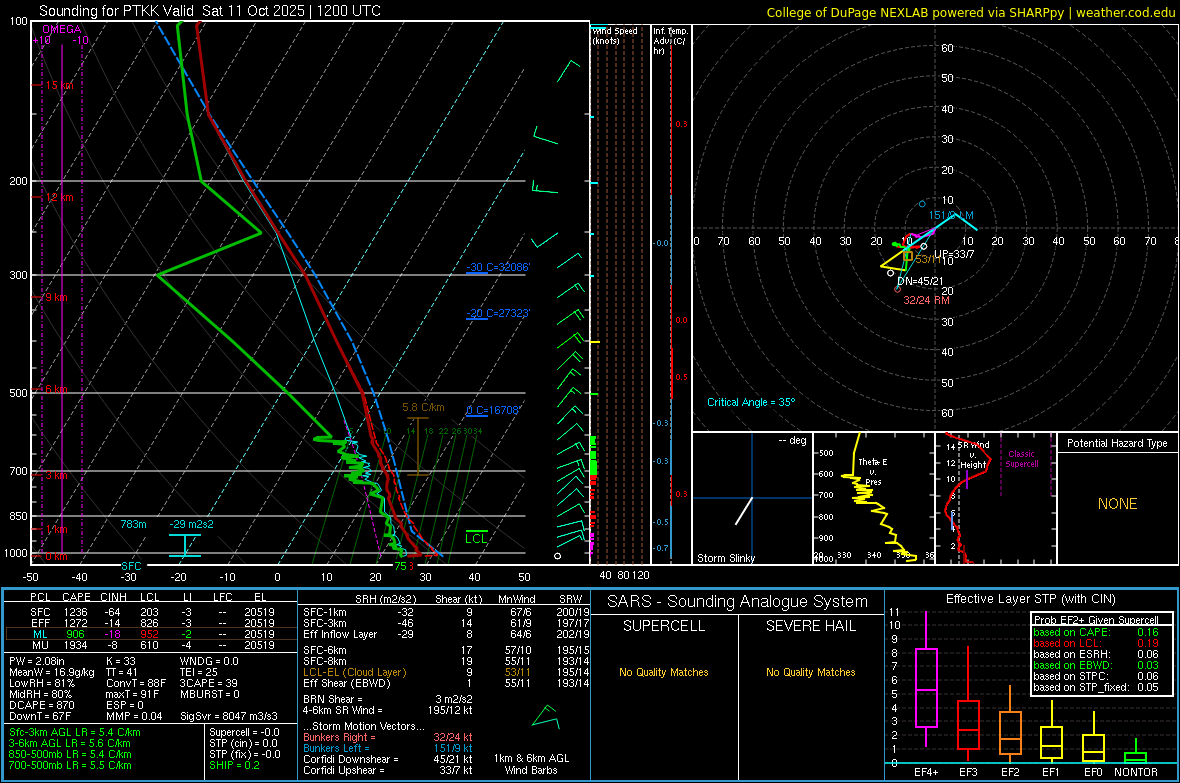1180x783 pixels.
Task: Click the Effective Layer STP (with CIN) title
Action: click(1031, 599)
